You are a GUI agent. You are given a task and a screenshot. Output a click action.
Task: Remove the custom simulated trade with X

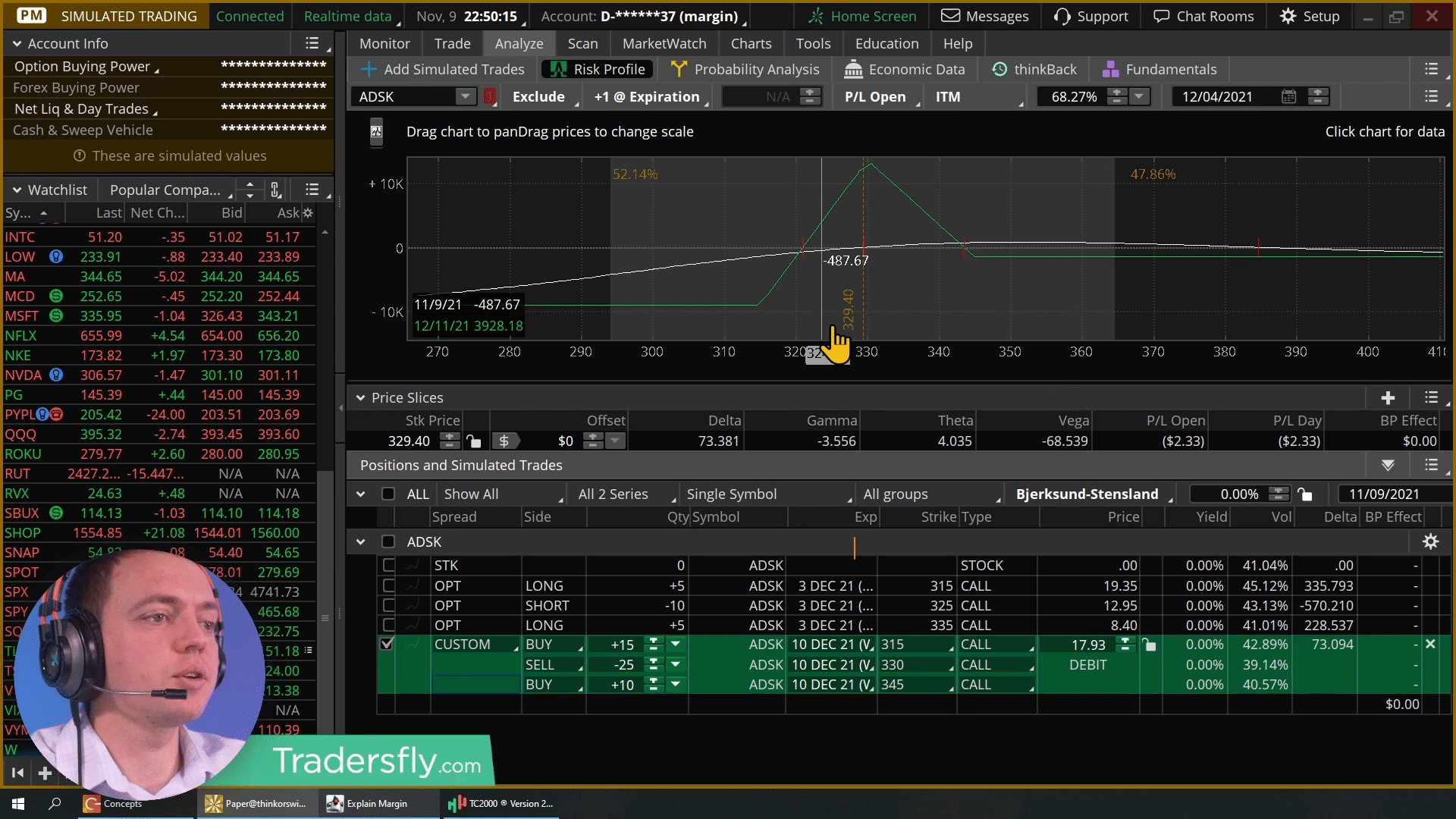click(1430, 644)
